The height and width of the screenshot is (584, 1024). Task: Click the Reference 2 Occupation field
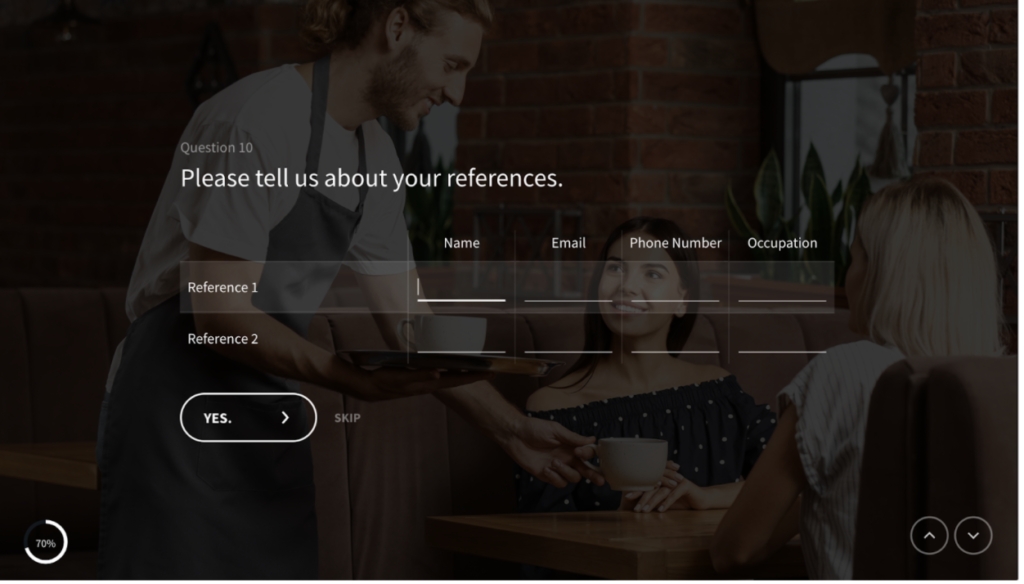pyautogui.click(x=786, y=342)
